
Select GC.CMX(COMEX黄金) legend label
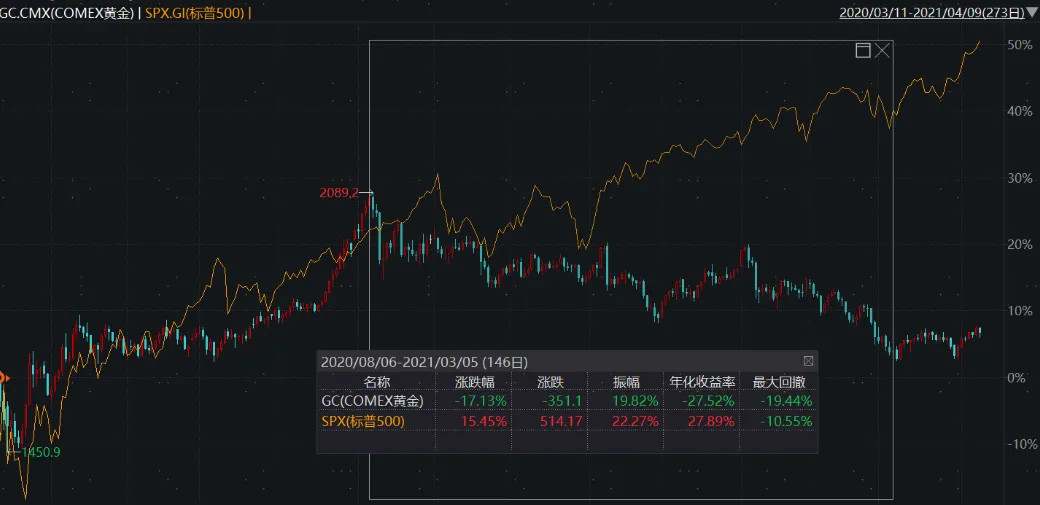click(x=67, y=12)
